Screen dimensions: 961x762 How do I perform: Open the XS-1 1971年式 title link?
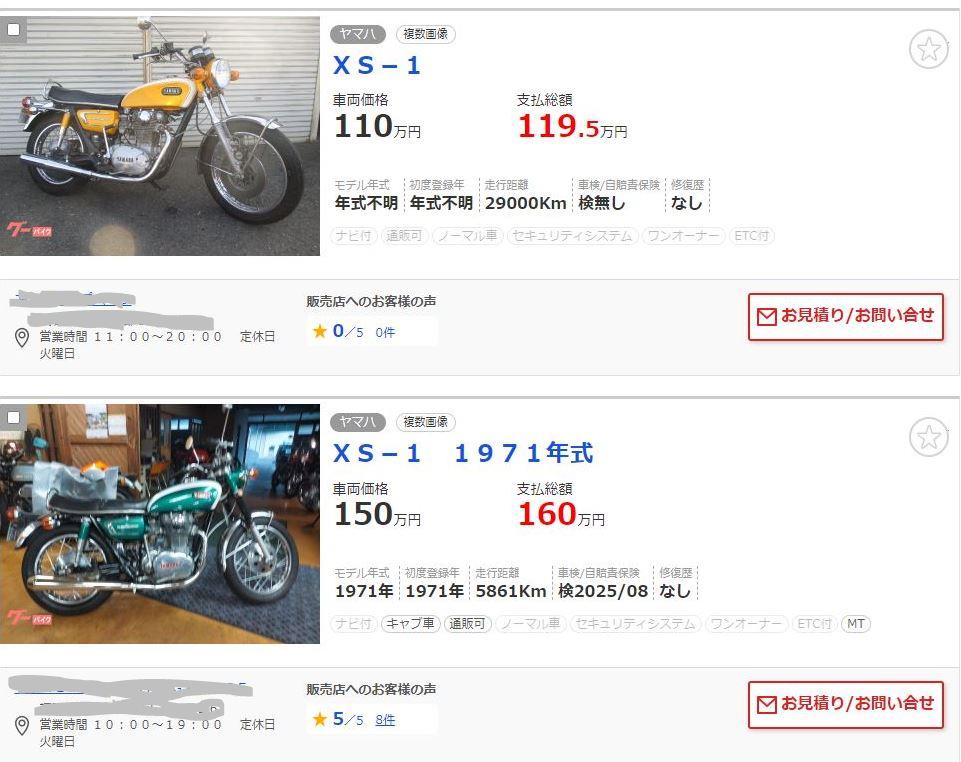[x=463, y=453]
